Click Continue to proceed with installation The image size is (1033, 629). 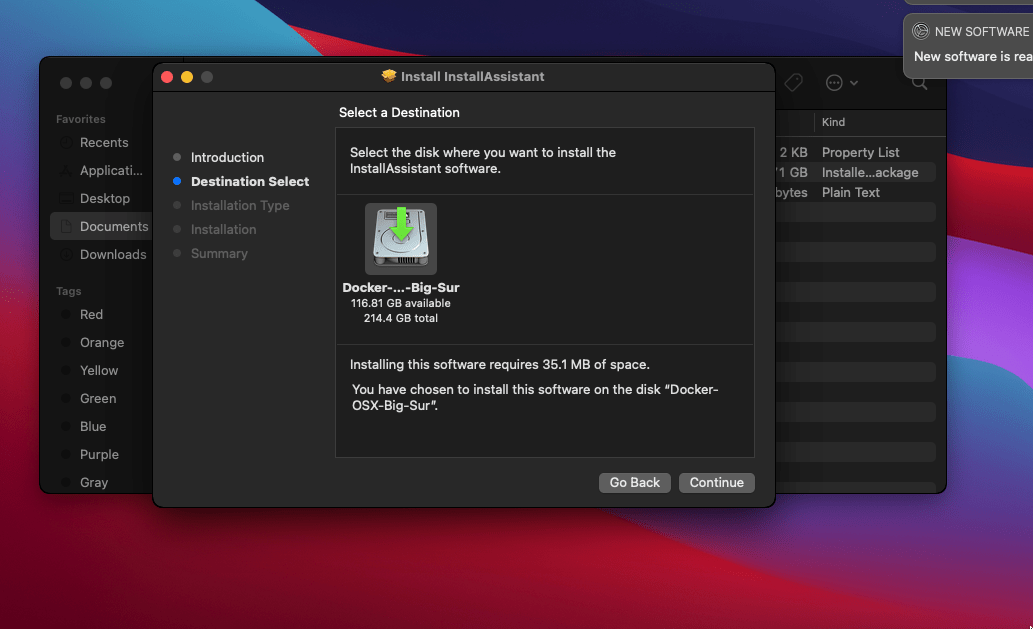(716, 482)
